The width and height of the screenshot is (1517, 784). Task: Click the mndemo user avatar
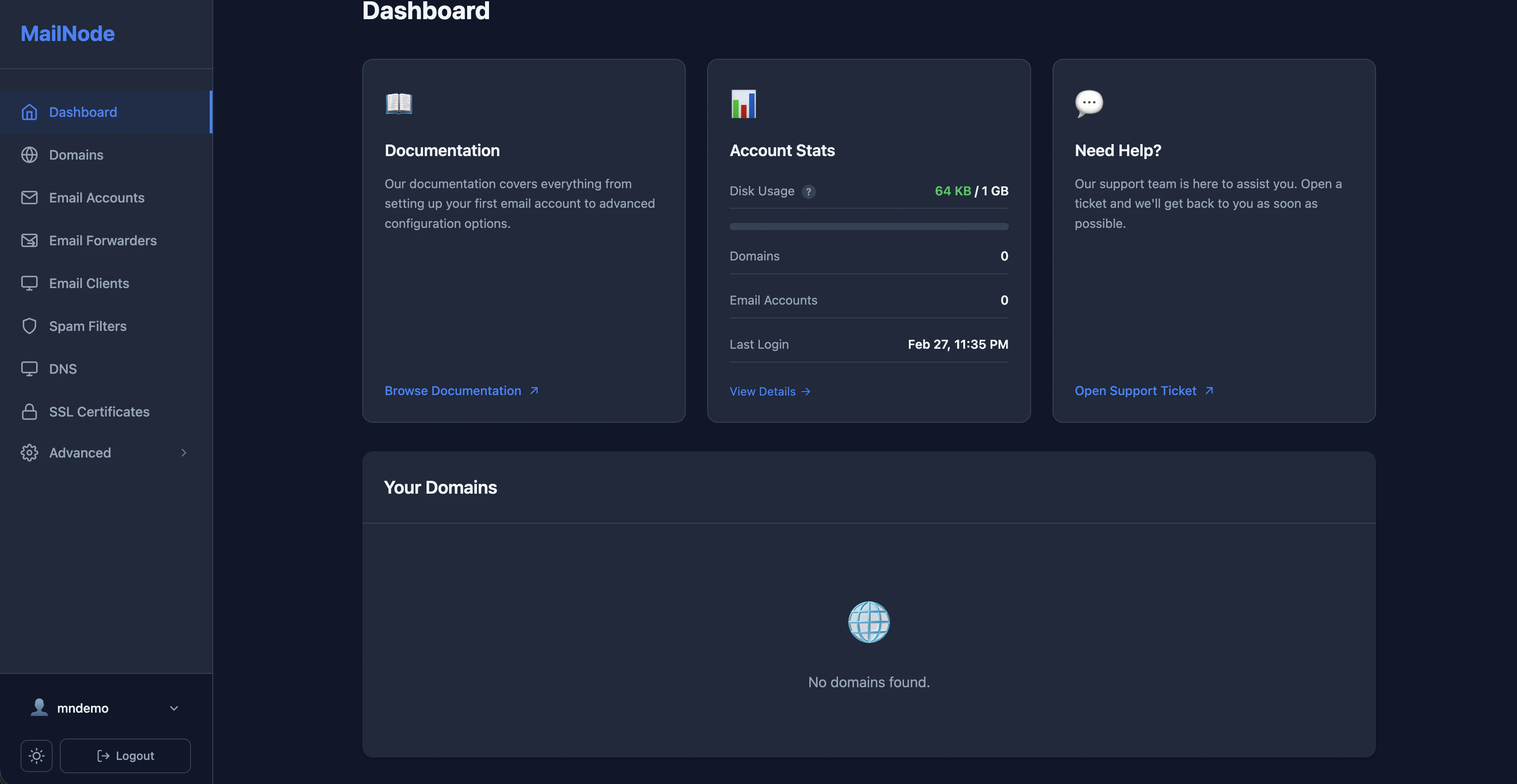pyautogui.click(x=39, y=707)
